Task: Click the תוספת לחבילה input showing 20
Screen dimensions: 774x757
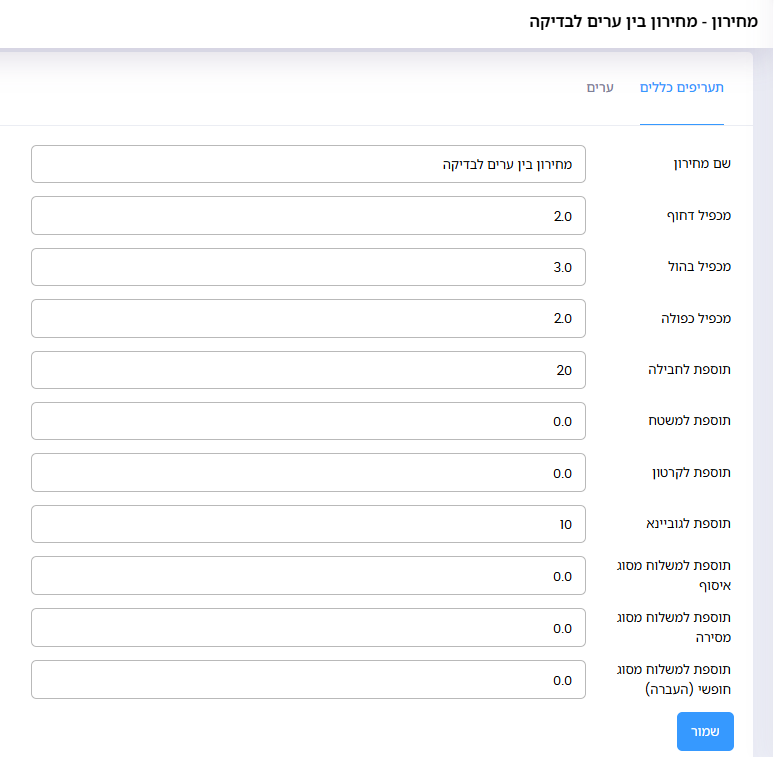Action: [x=309, y=370]
